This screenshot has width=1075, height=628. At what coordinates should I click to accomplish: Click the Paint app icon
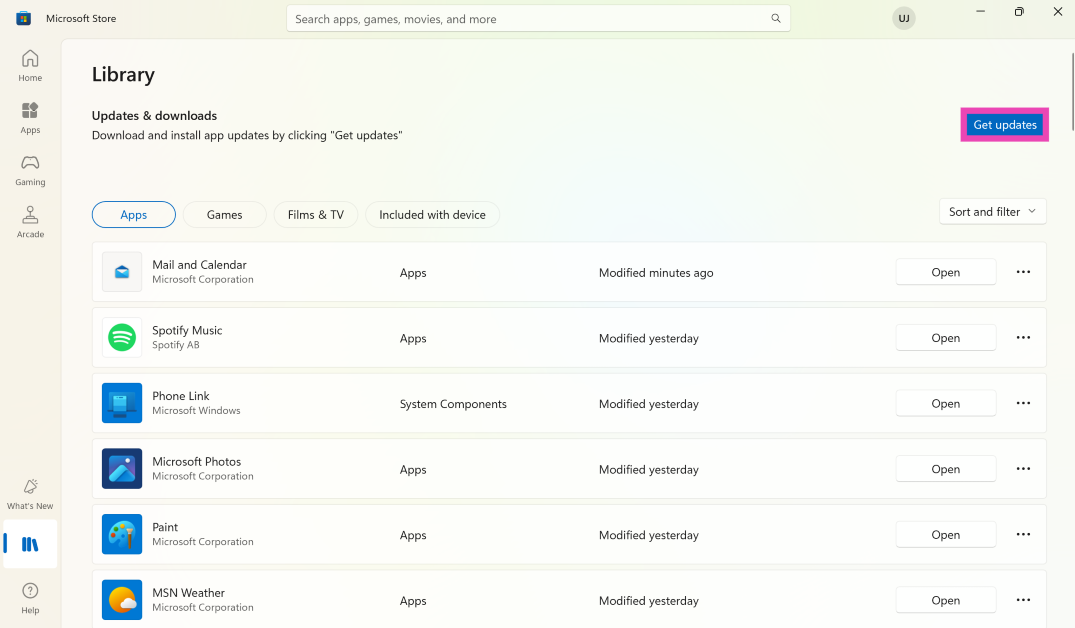click(x=122, y=535)
